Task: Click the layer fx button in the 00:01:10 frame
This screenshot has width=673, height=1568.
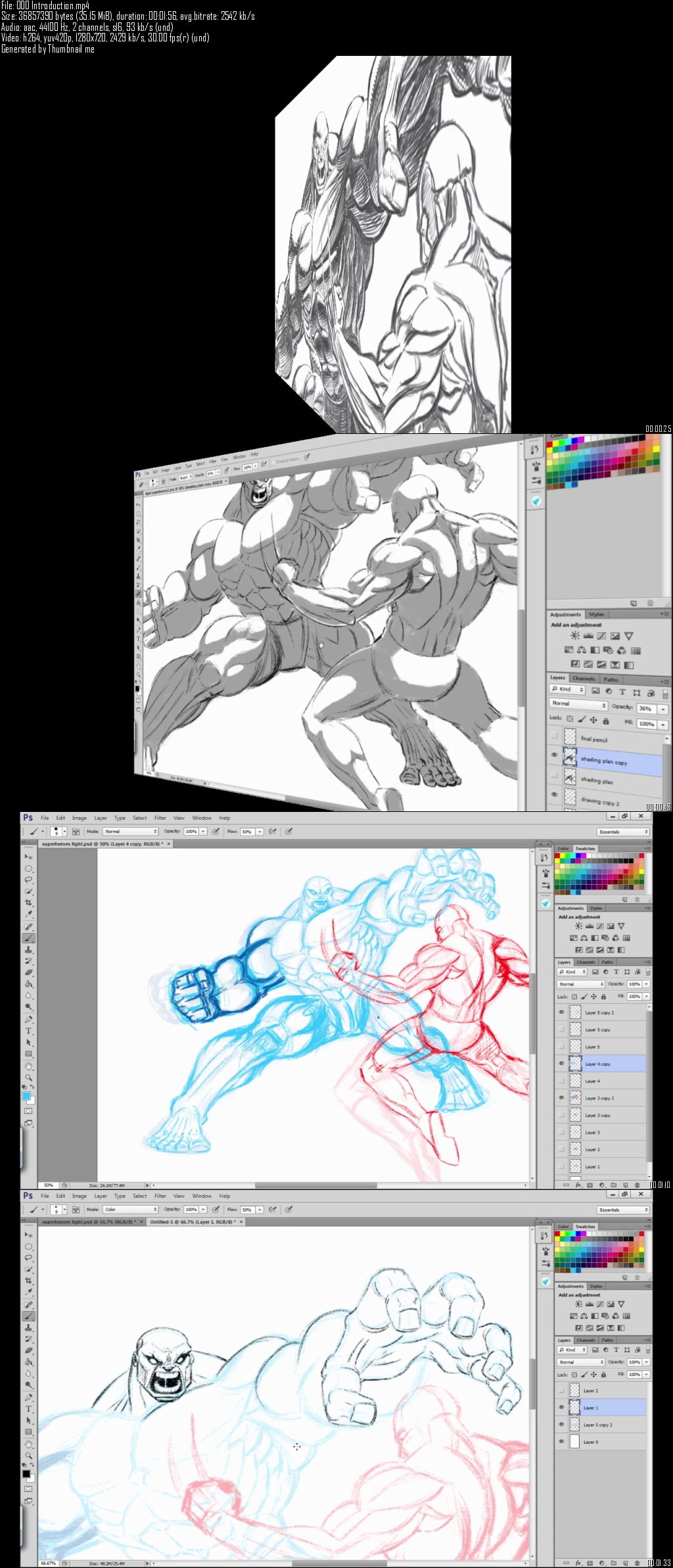Action: point(578,1185)
